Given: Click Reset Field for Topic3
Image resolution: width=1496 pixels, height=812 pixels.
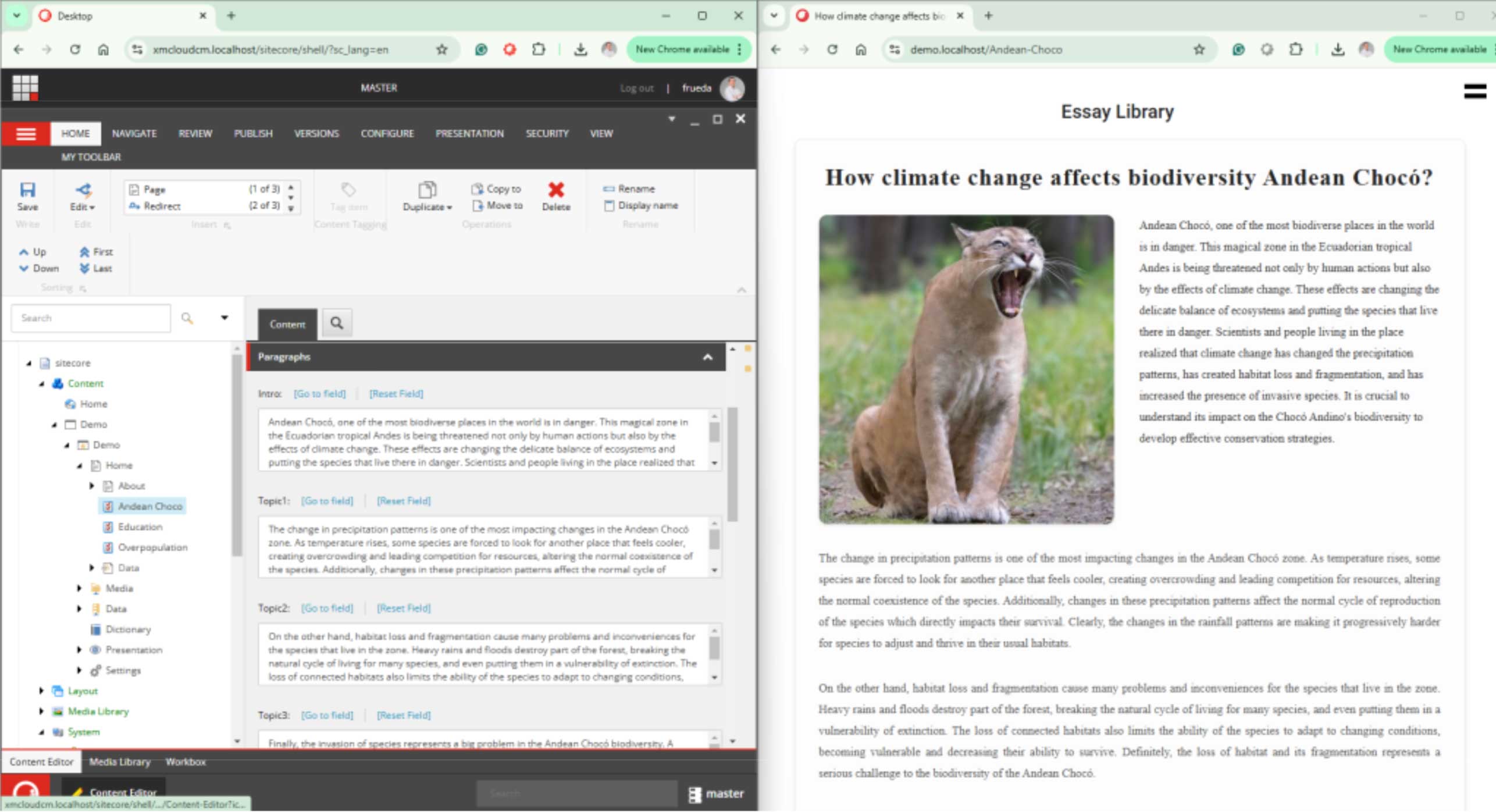Looking at the screenshot, I should (x=404, y=715).
